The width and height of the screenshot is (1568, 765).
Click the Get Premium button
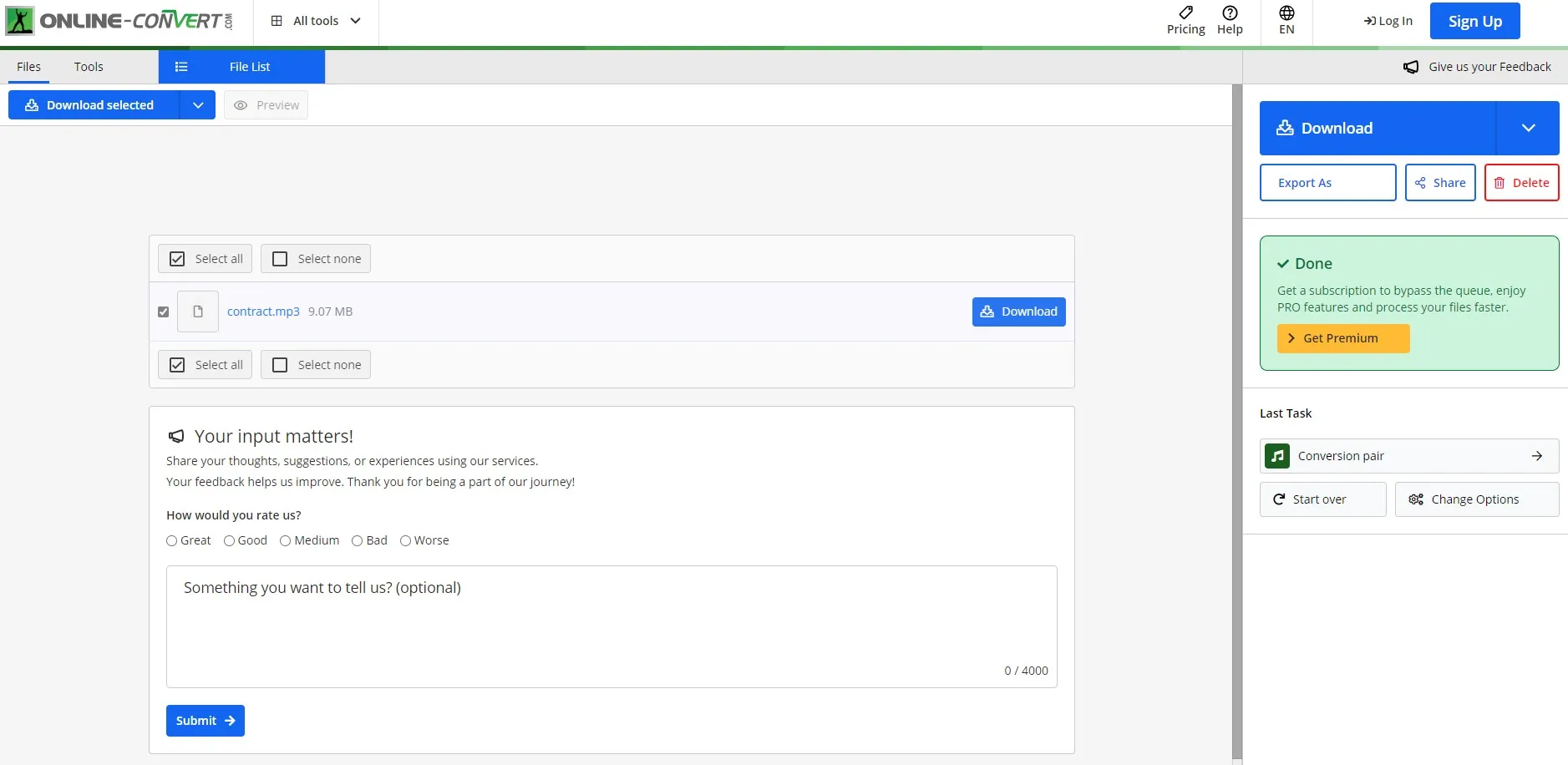pos(1342,338)
